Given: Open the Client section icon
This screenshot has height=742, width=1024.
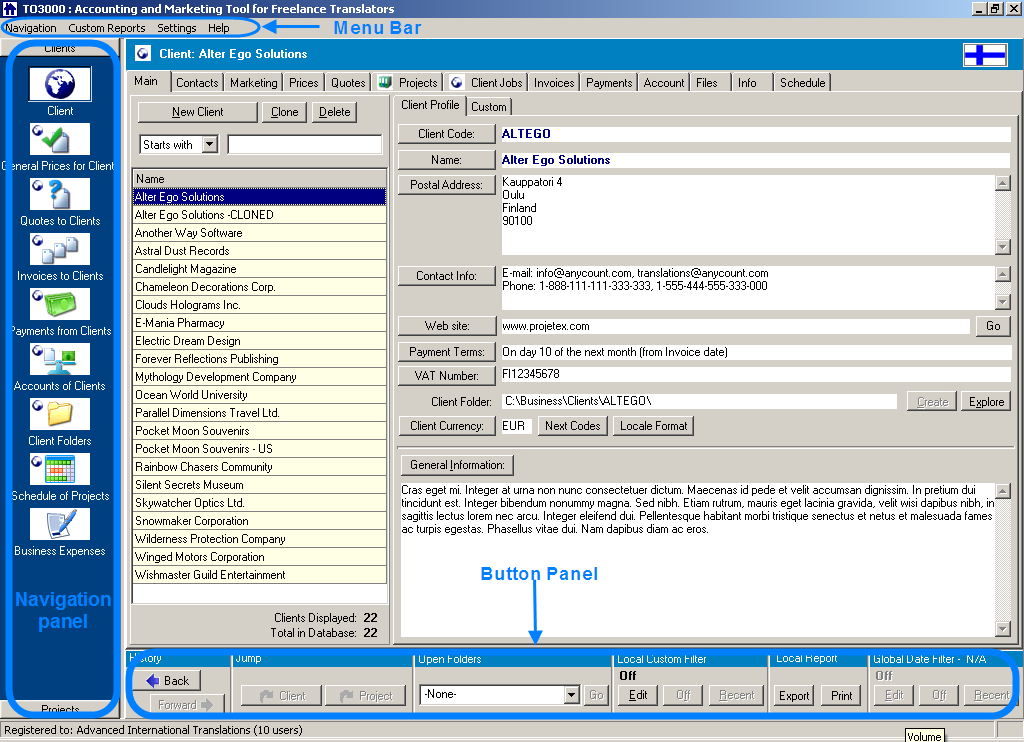Looking at the screenshot, I should (62, 83).
